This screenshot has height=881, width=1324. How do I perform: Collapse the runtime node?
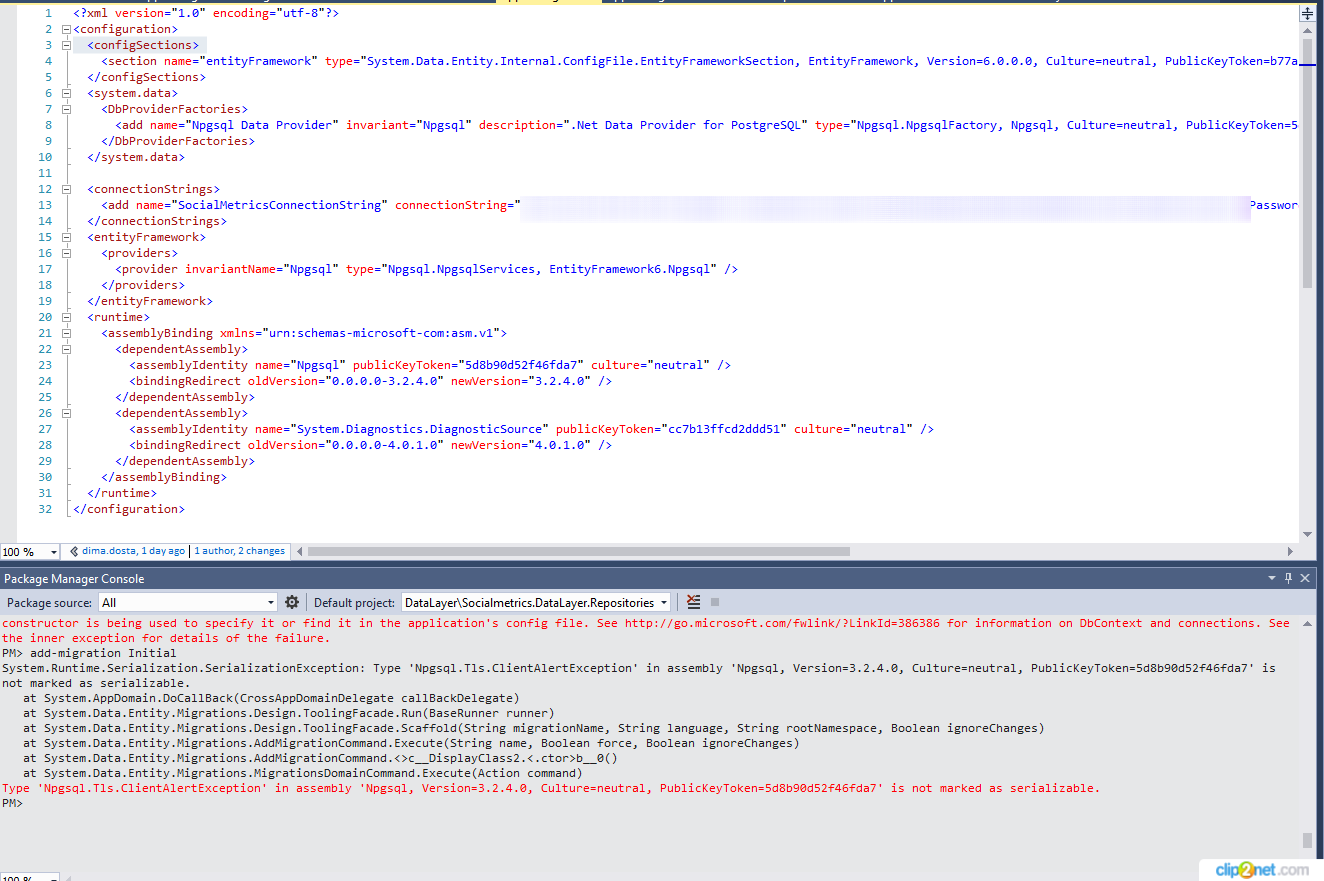pyautogui.click(x=66, y=317)
